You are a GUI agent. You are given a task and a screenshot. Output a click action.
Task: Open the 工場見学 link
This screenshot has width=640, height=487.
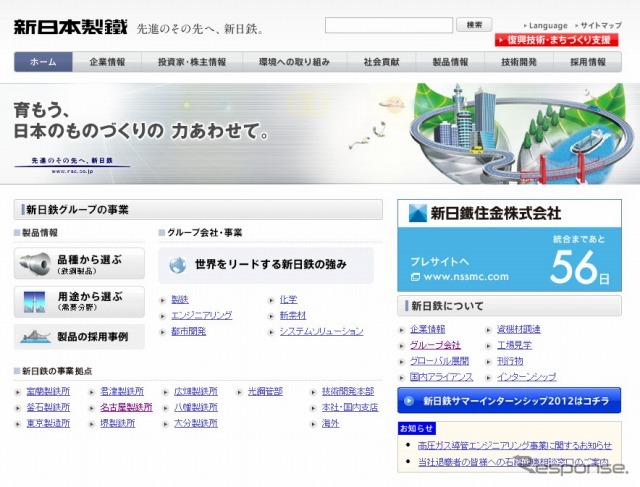pyautogui.click(x=514, y=345)
